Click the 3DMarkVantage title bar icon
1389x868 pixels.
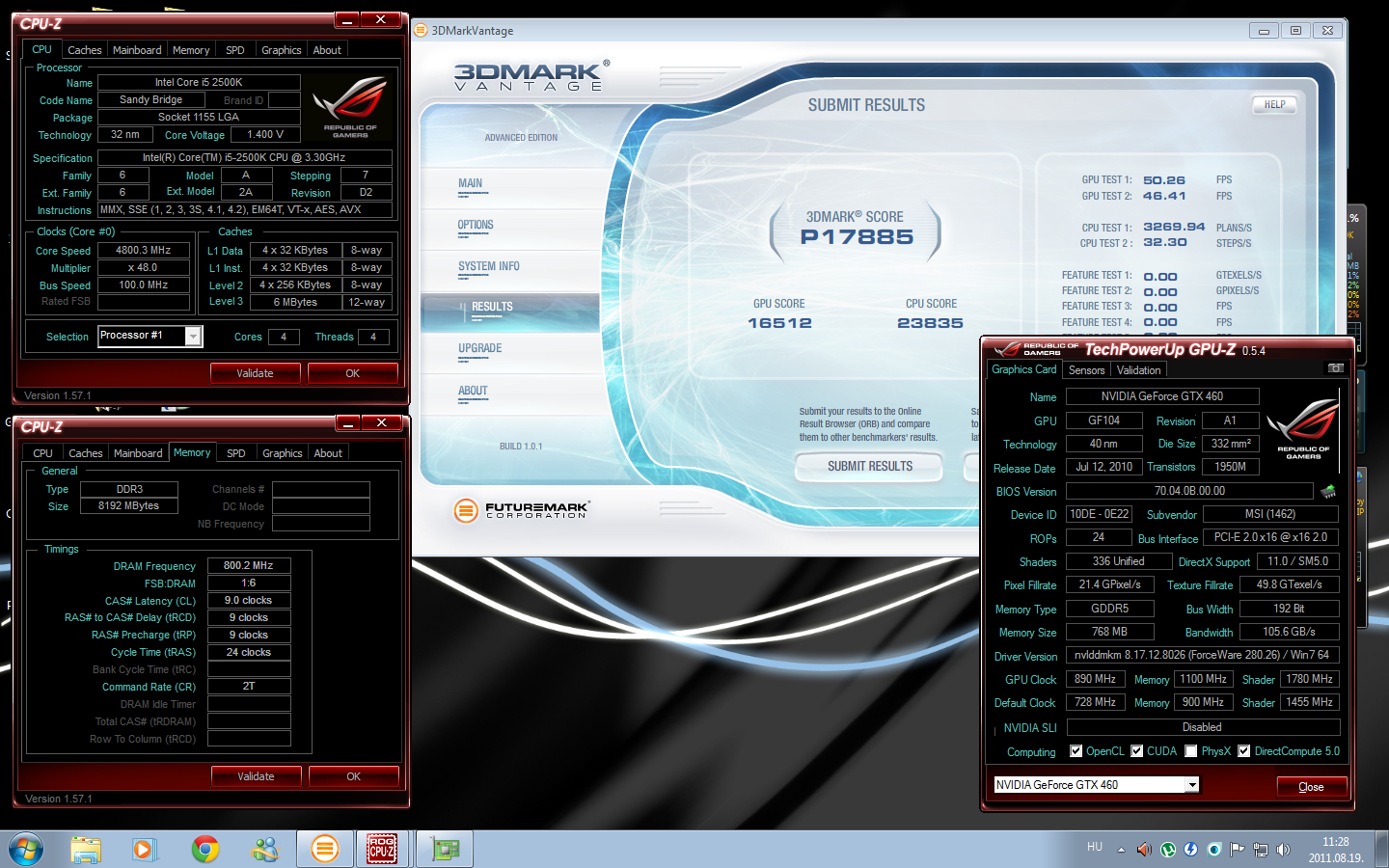click(421, 30)
